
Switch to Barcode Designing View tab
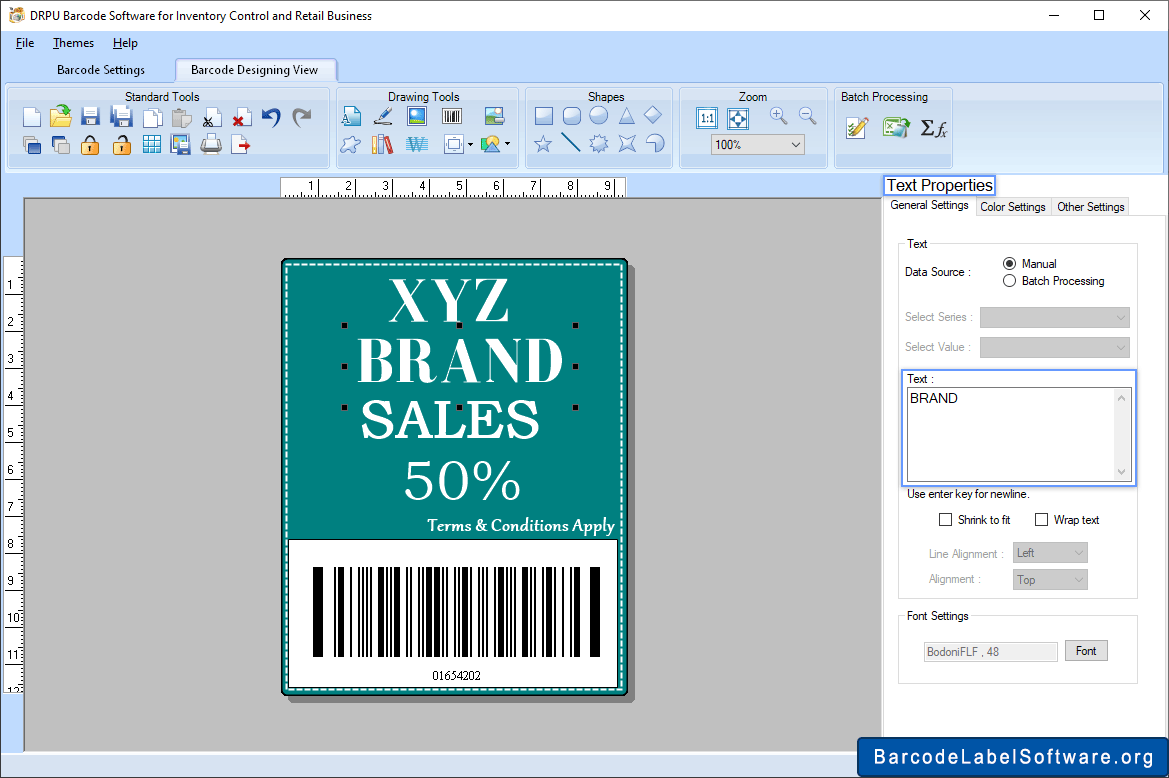point(255,70)
